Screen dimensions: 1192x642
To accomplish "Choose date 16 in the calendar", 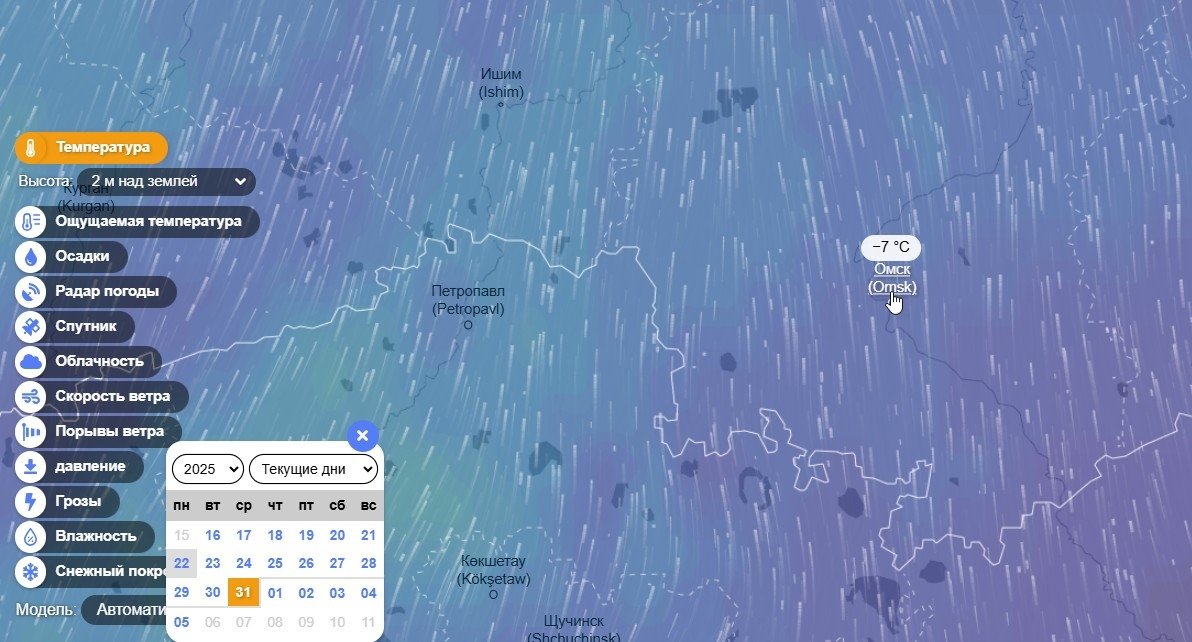I will coord(212,535).
